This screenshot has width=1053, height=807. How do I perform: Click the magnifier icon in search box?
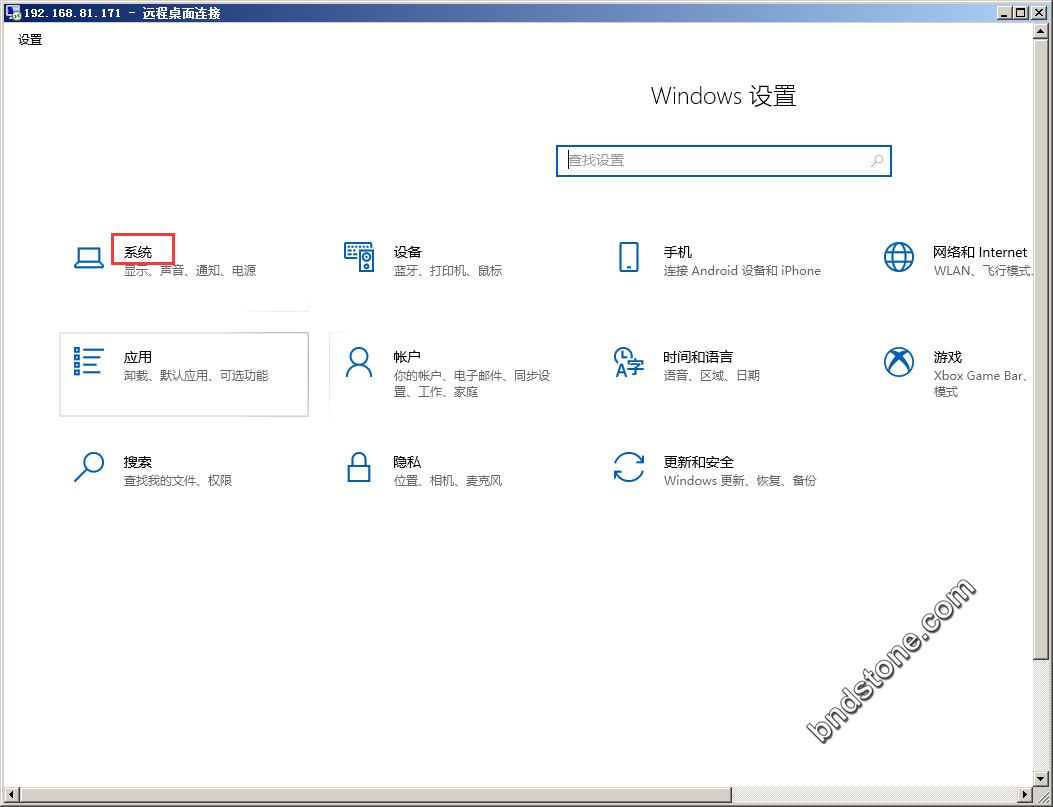coord(876,160)
